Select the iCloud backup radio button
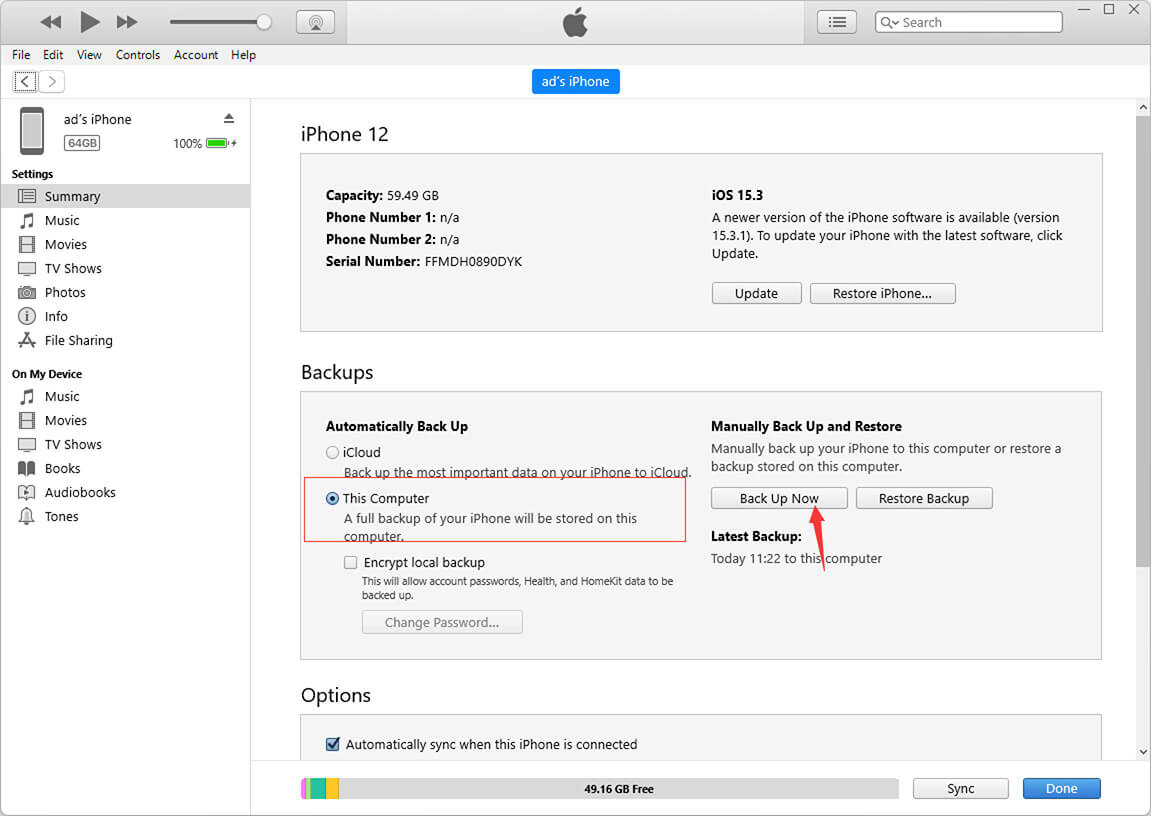Screen dimensions: 1151x816 pyautogui.click(x=333, y=452)
